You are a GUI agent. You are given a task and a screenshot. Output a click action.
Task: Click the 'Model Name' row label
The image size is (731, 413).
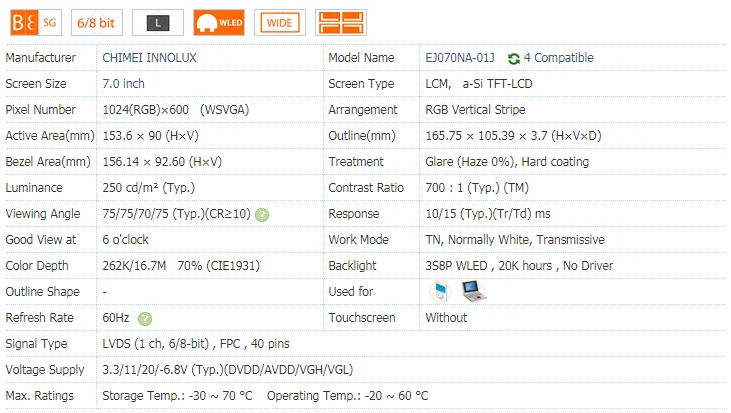[361, 58]
